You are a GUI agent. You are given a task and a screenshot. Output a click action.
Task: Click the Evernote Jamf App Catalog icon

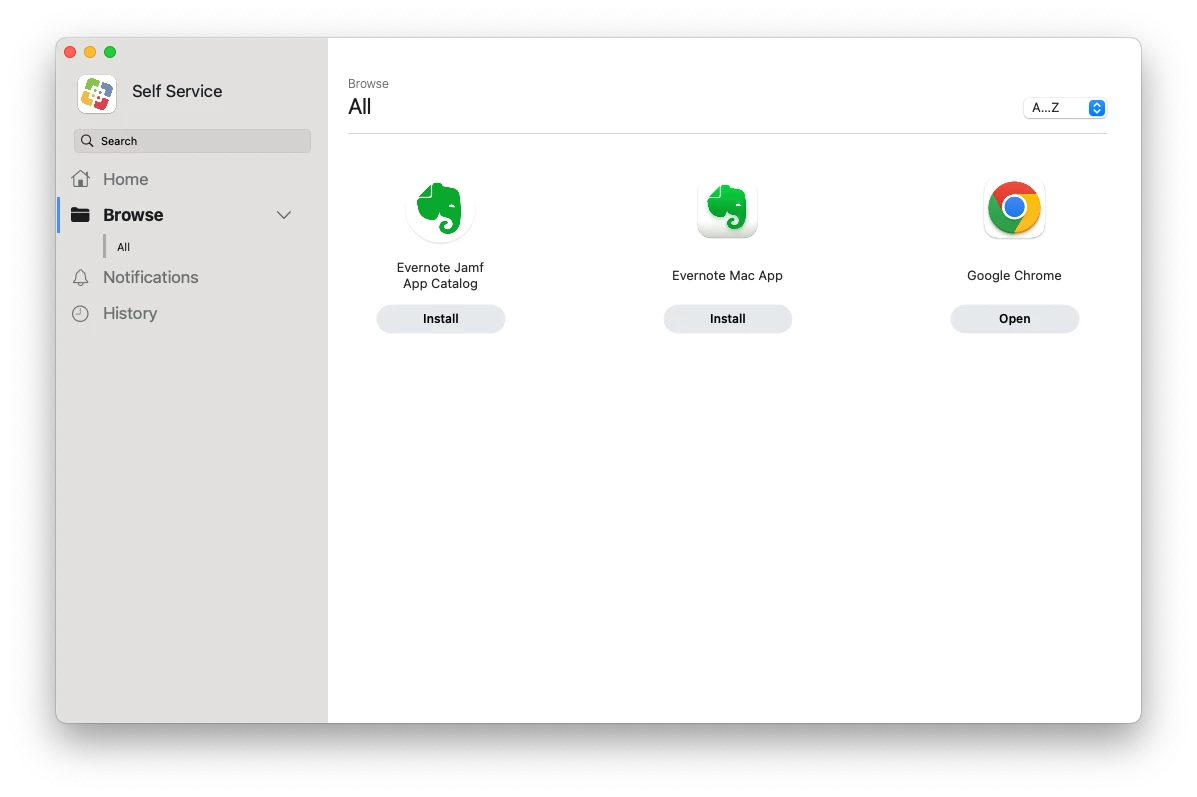tap(440, 208)
